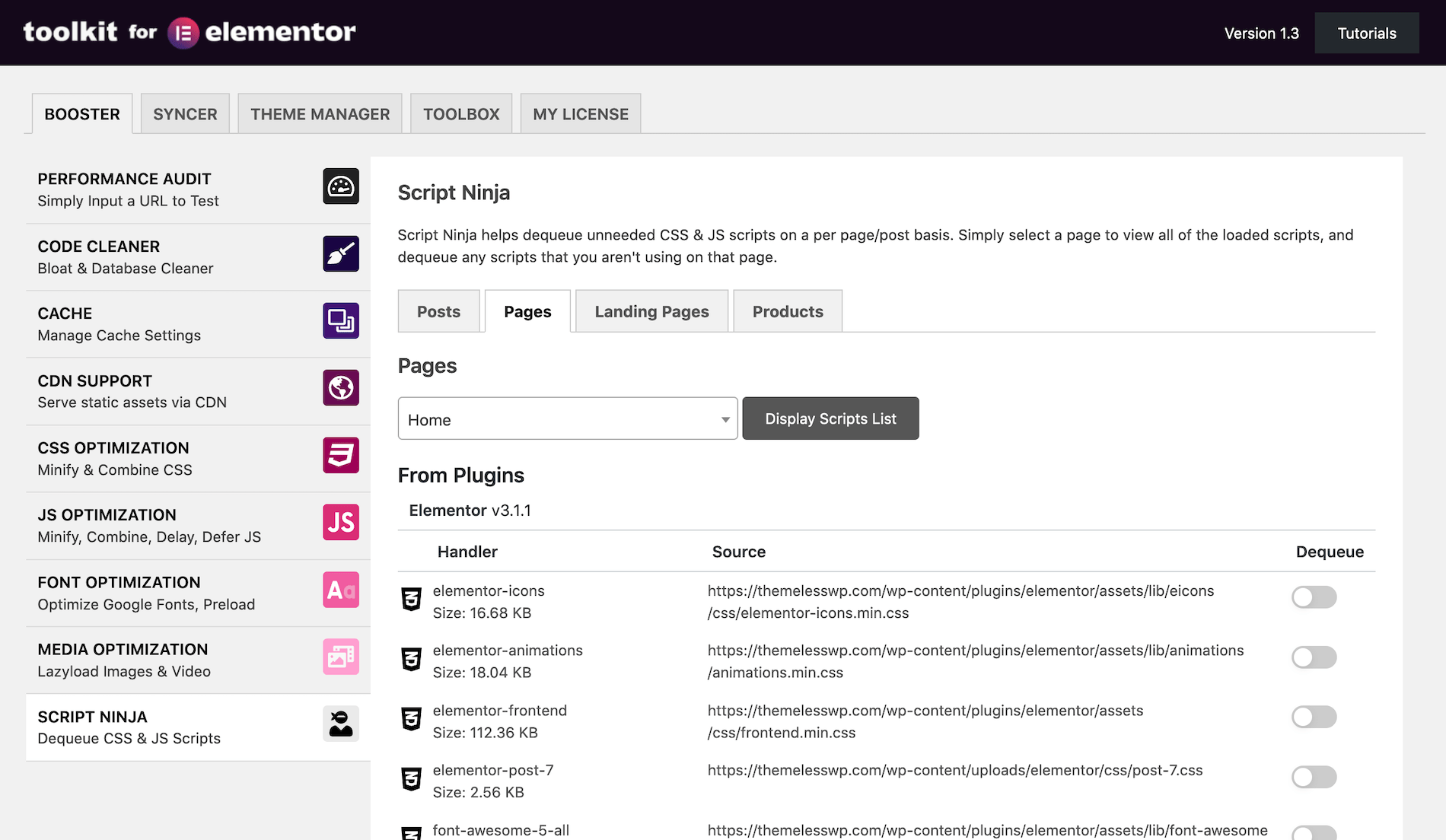This screenshot has width=1446, height=840.
Task: Open CSS OPTIMIZATION in sidebar
Action: point(198,459)
